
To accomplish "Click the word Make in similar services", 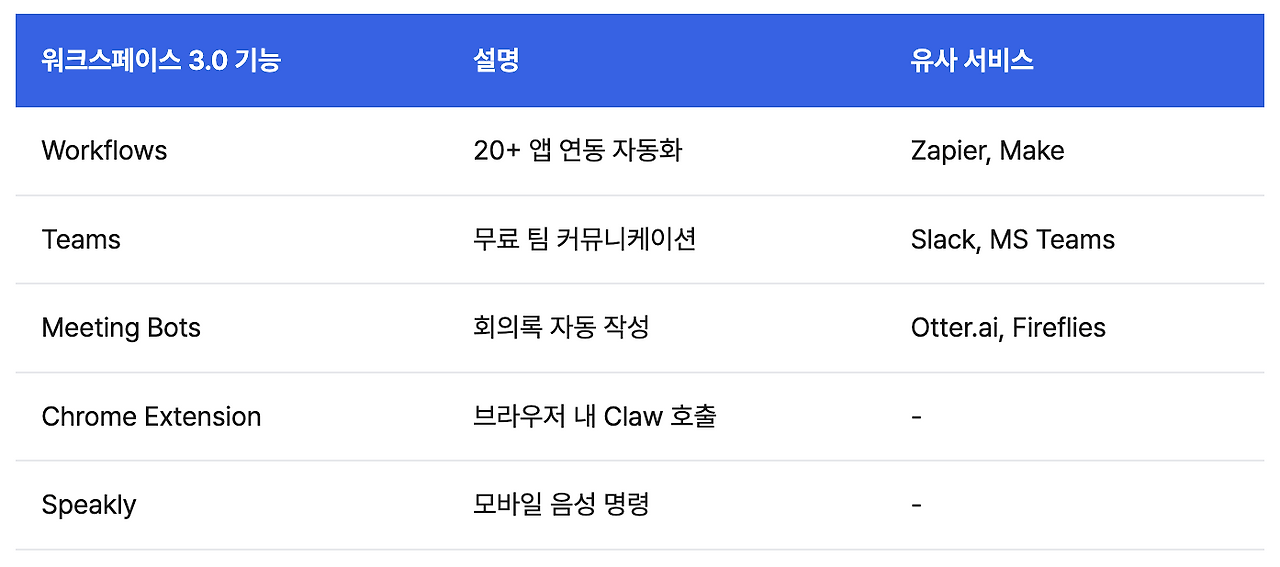I will click(x=1032, y=151).
